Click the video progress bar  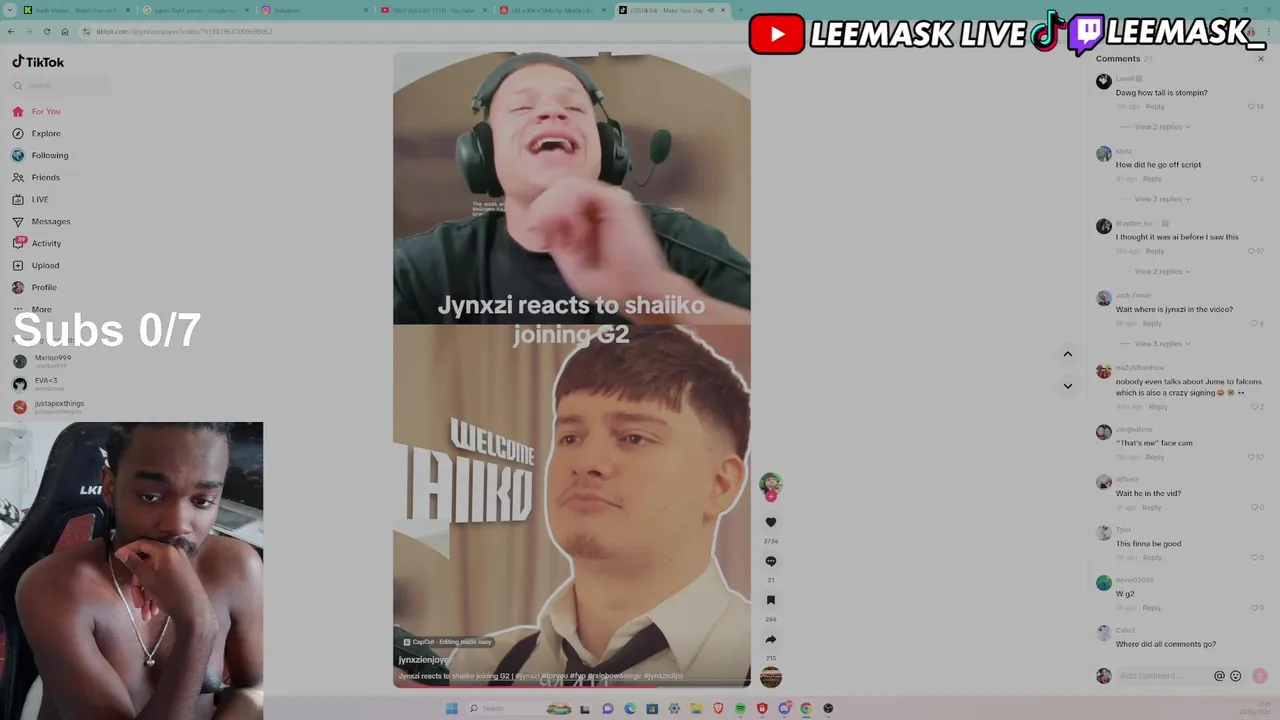tap(572, 686)
